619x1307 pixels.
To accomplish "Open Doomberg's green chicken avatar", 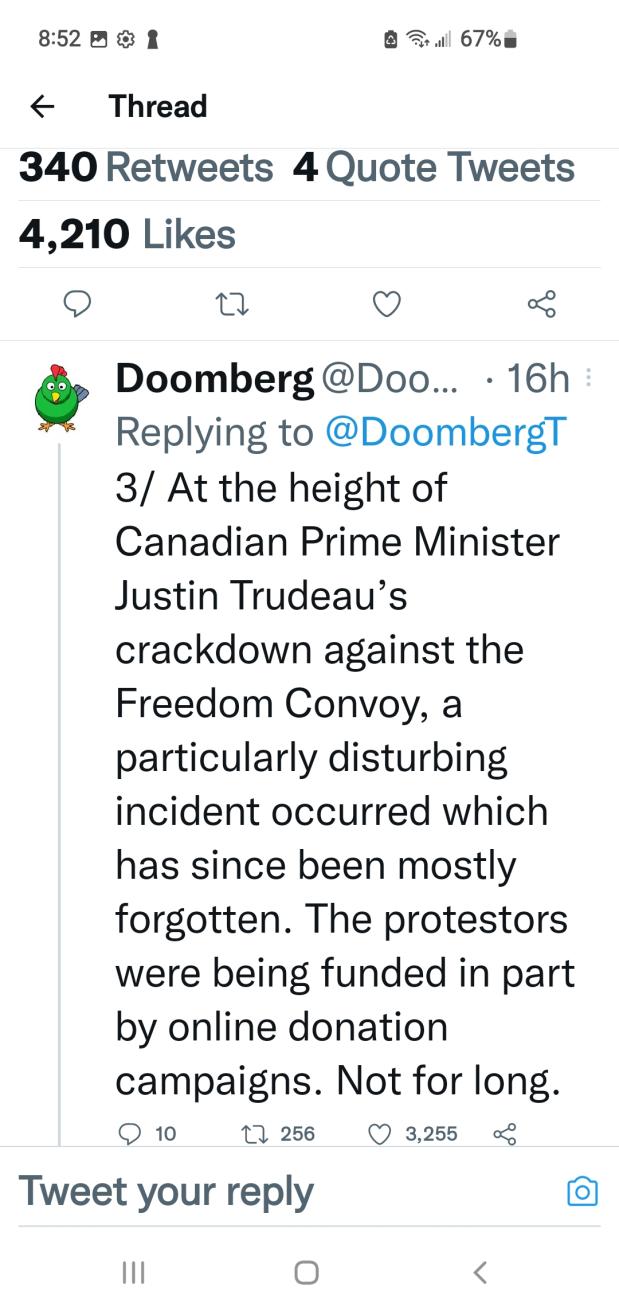I will [57, 396].
